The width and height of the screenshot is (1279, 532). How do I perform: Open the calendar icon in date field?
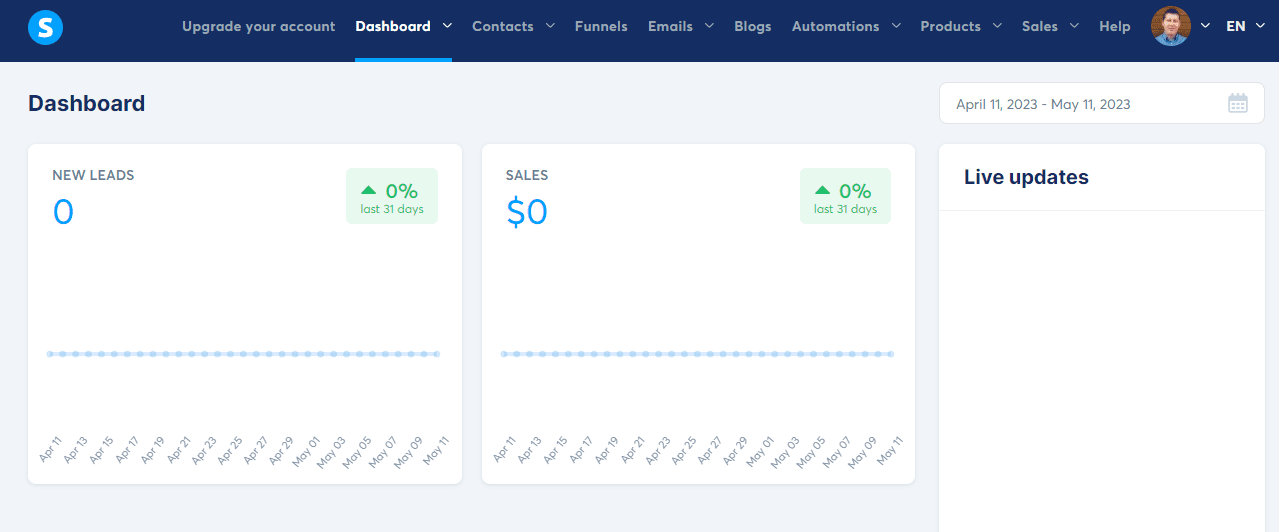(1238, 103)
